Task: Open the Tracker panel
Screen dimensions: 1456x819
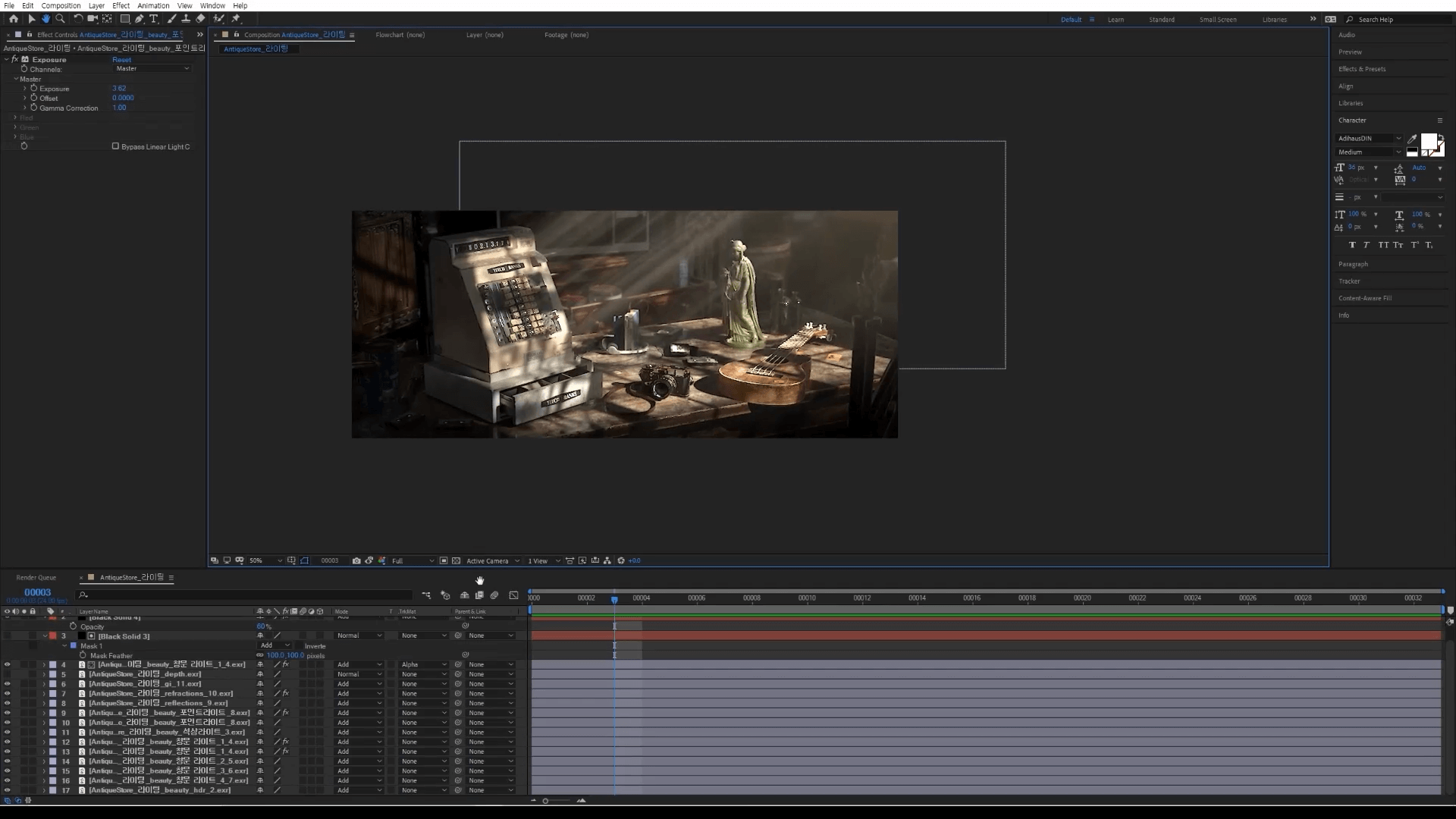Action: tap(1349, 281)
